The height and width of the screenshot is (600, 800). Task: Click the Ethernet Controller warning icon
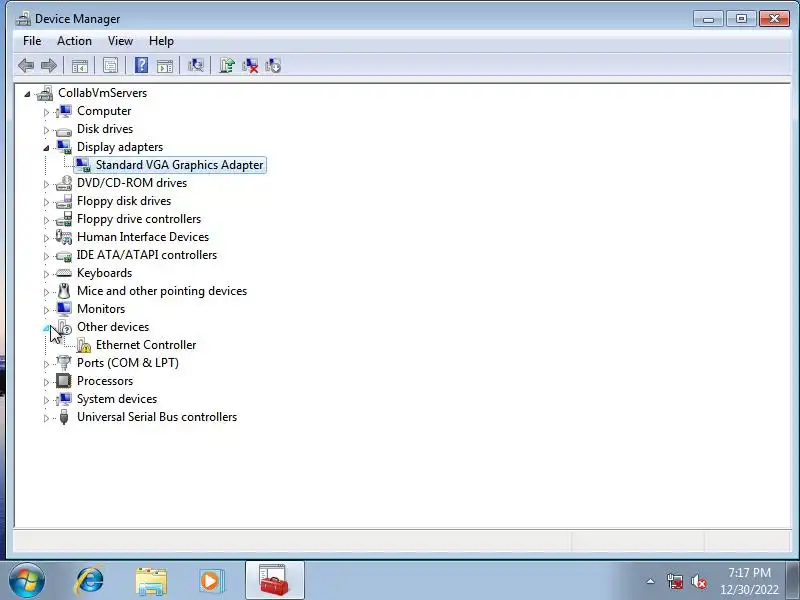pyautogui.click(x=84, y=345)
